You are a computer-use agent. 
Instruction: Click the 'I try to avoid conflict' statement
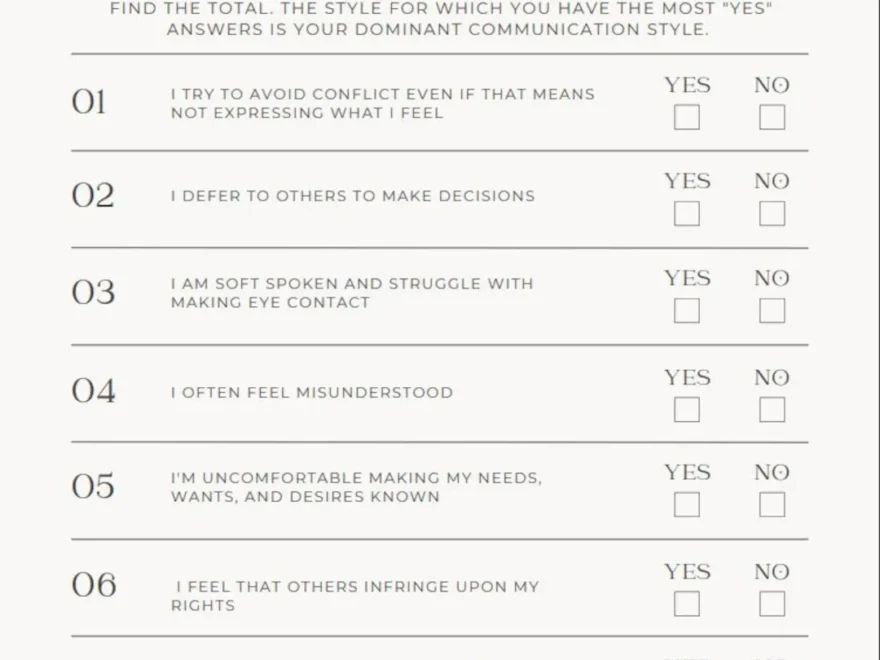pos(382,103)
